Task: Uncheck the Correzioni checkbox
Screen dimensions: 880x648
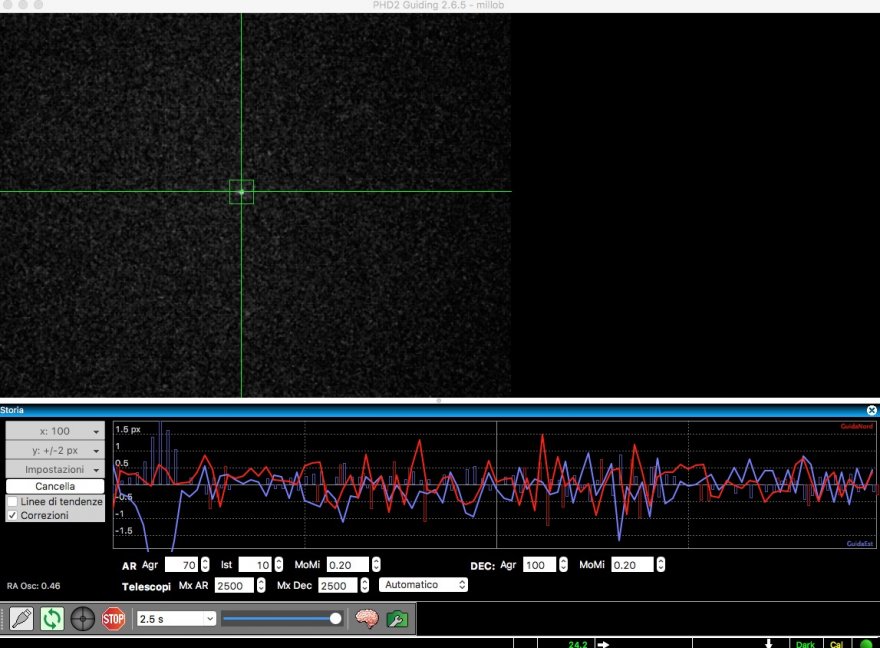Action: click(x=12, y=515)
